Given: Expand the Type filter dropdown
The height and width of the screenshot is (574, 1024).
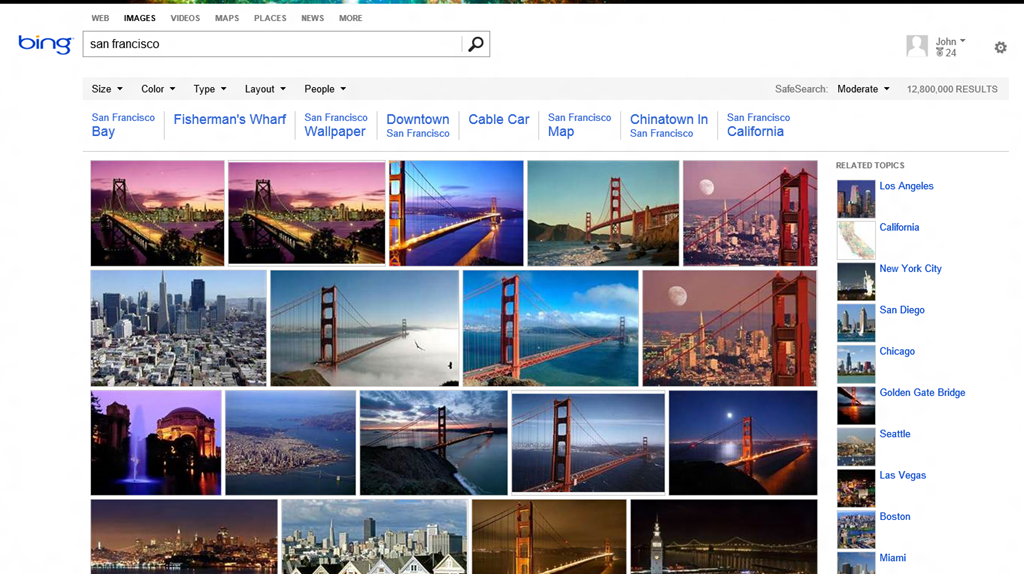Looking at the screenshot, I should coord(210,89).
